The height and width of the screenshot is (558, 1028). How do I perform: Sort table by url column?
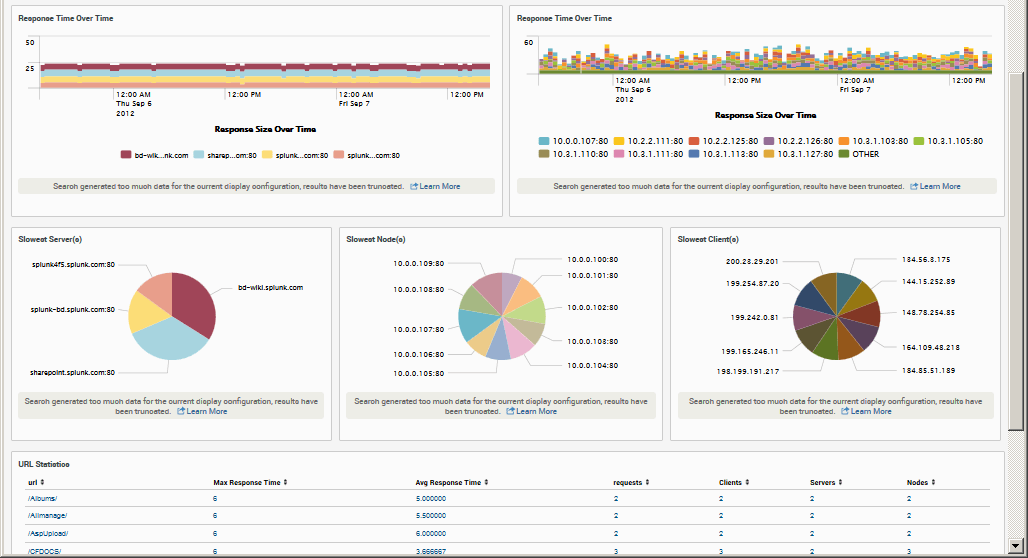pyautogui.click(x=36, y=483)
